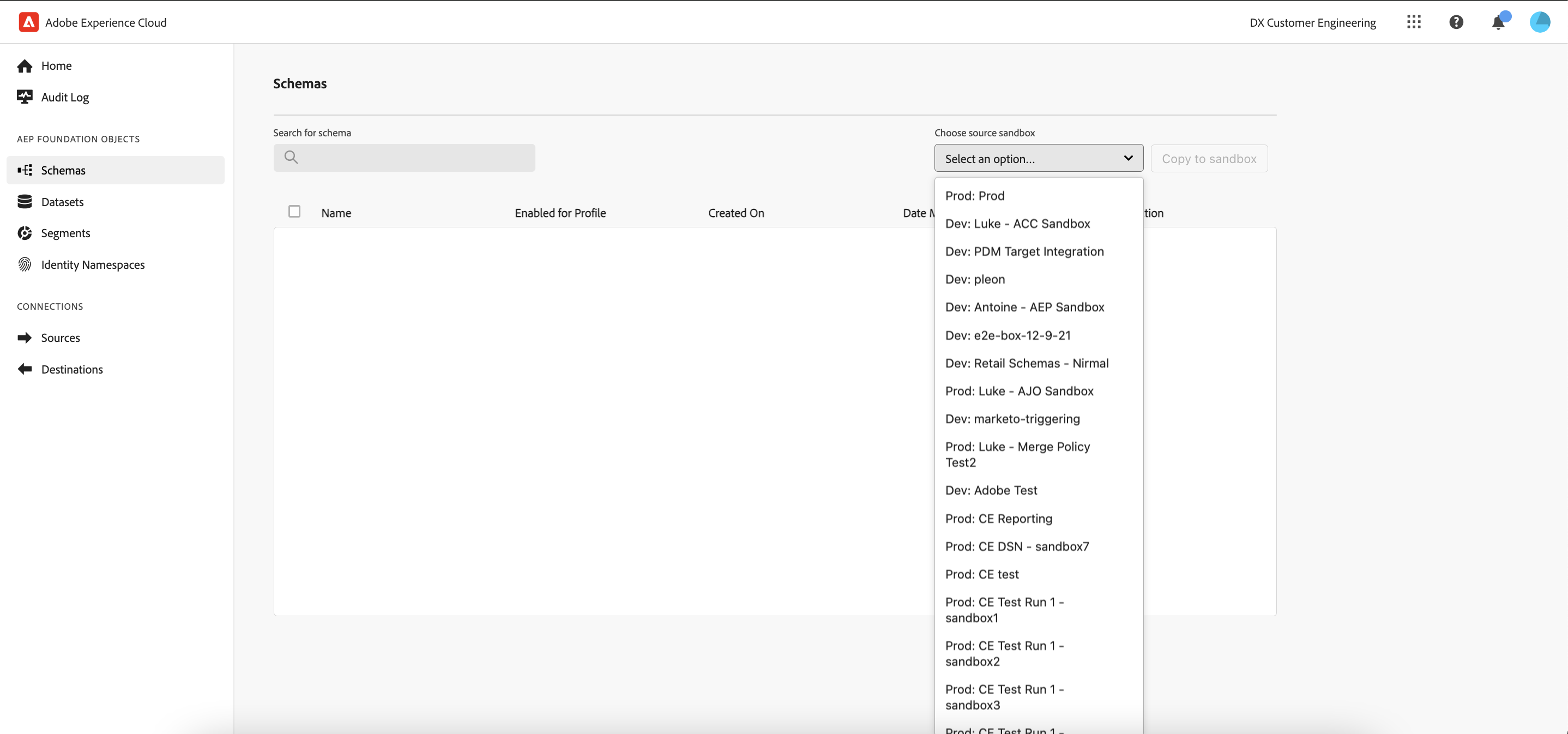Choose Dev: PDM Target Integration

tap(1039, 252)
